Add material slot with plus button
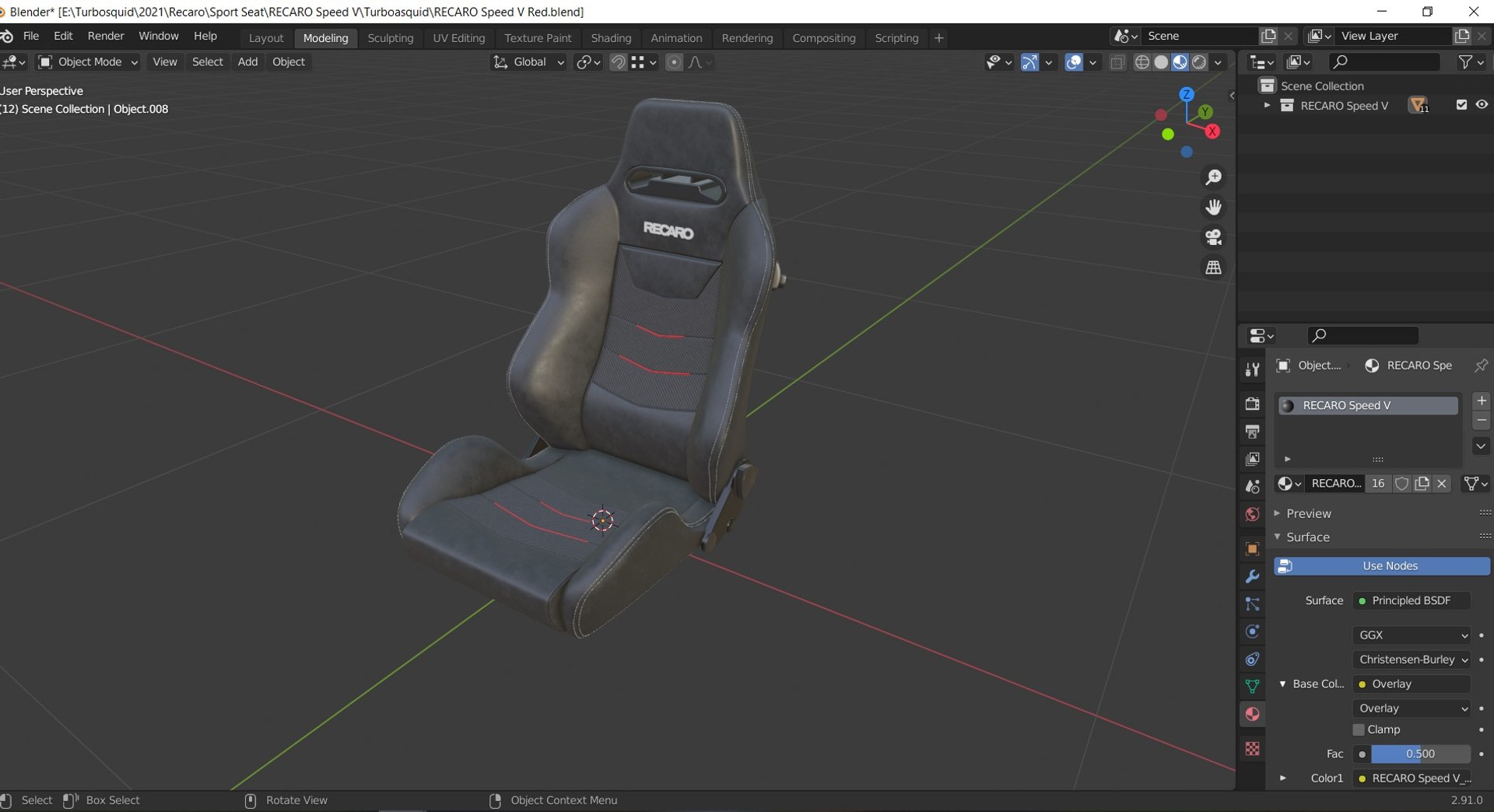This screenshot has width=1494, height=812. [1481, 401]
